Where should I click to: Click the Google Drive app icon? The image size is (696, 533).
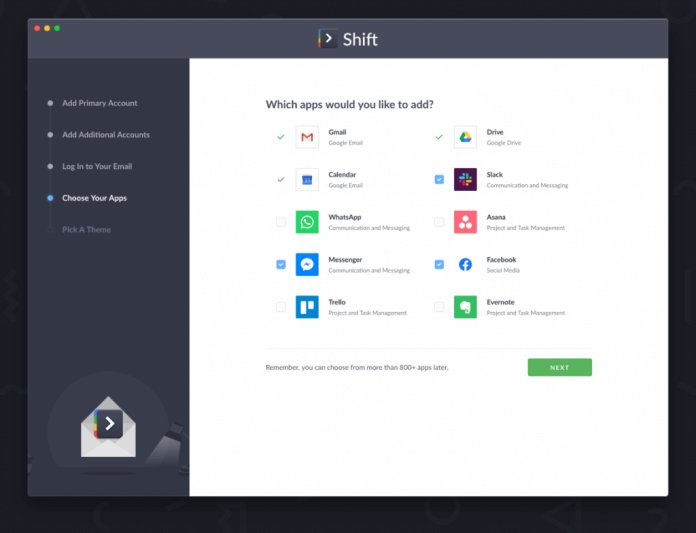(465, 137)
